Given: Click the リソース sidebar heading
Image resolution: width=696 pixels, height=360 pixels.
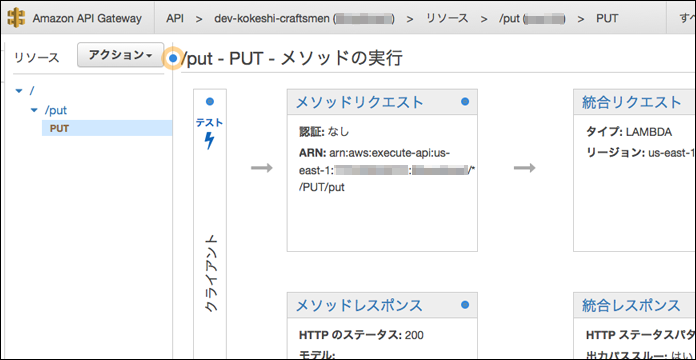Looking at the screenshot, I should (x=37, y=58).
